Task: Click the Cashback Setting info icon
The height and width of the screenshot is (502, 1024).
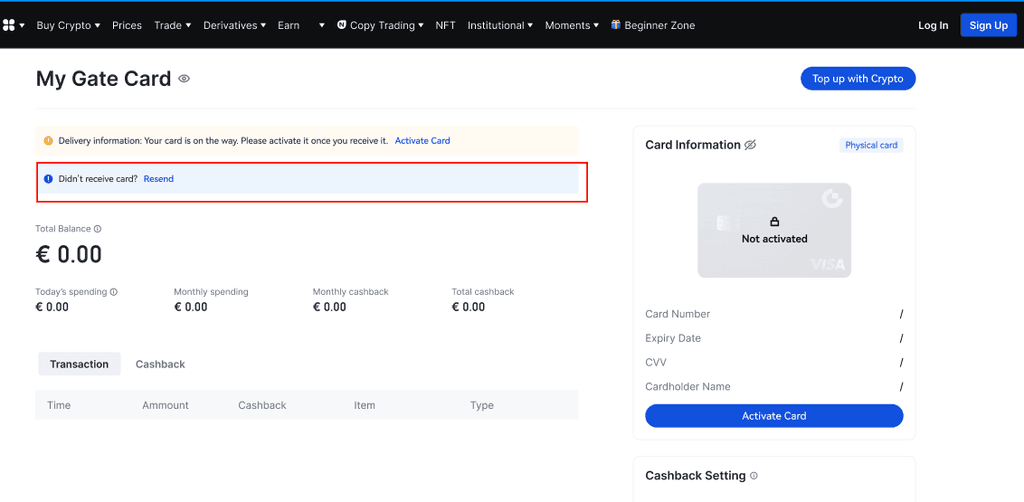Action: click(754, 476)
